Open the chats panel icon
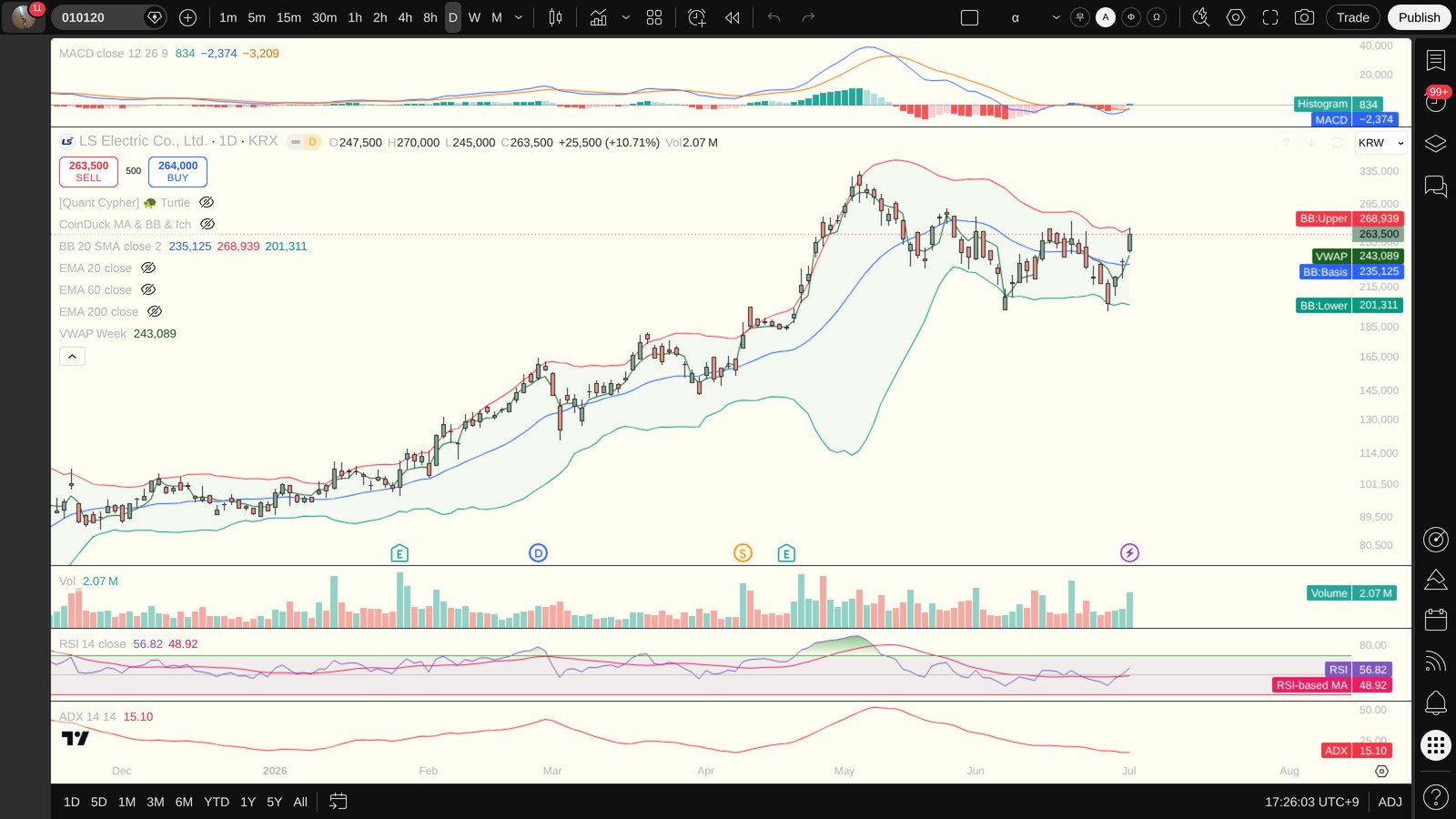The width and height of the screenshot is (1456, 819). pos(1436,186)
